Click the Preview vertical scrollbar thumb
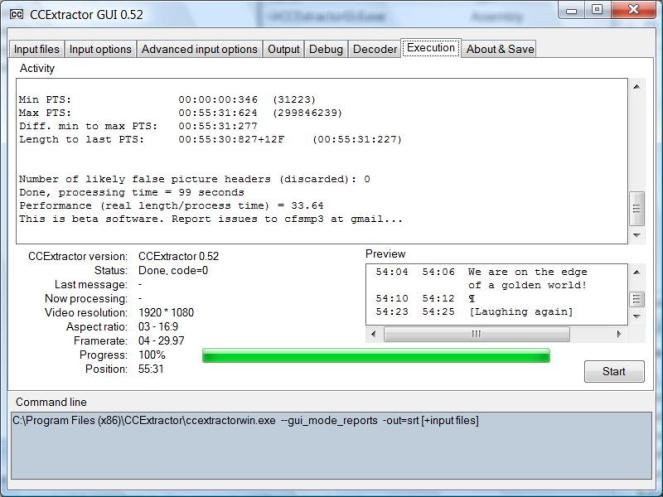The height and width of the screenshot is (497, 663). (x=636, y=299)
